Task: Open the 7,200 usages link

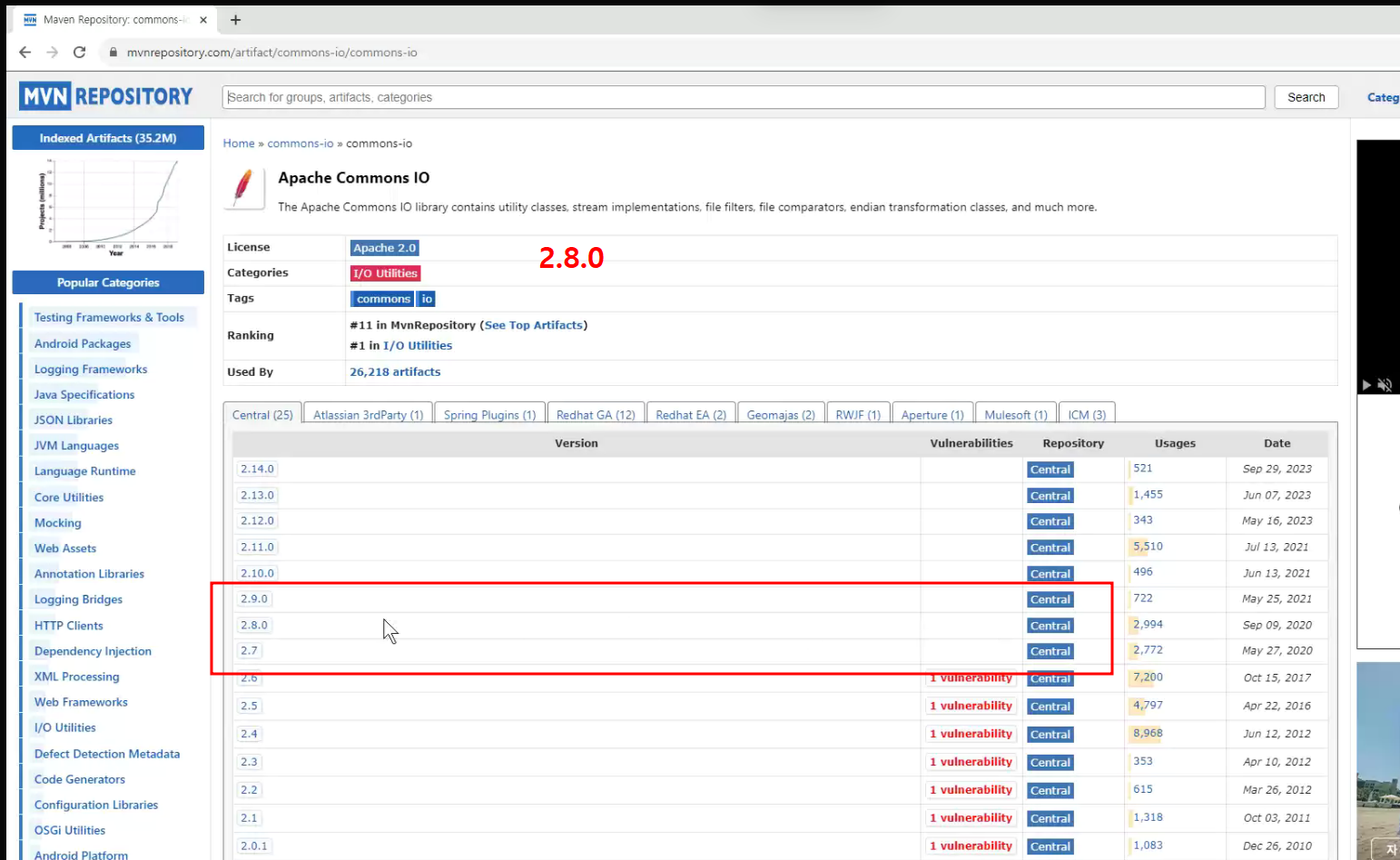Action: point(1148,677)
